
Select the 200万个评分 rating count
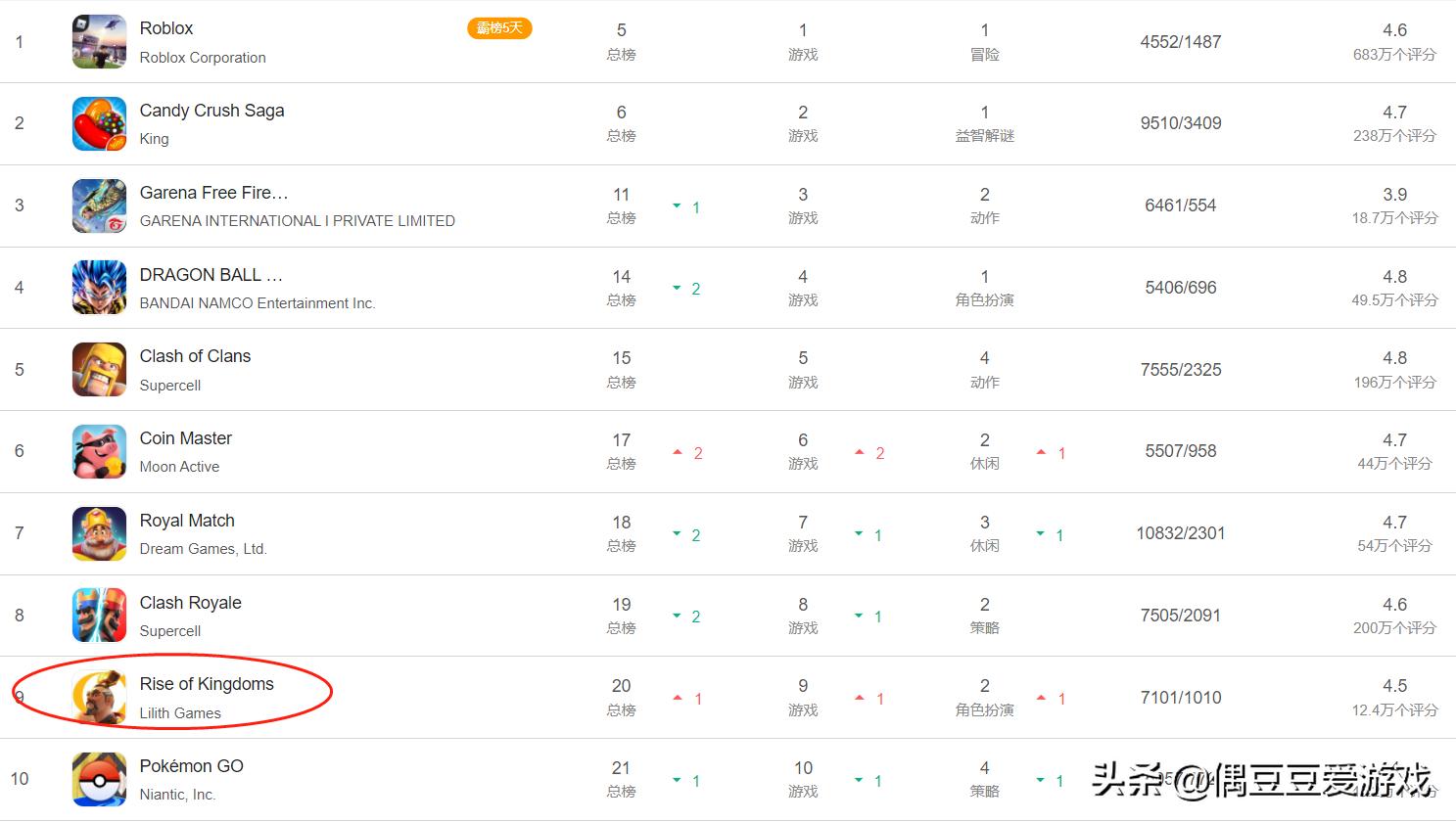pos(1395,628)
